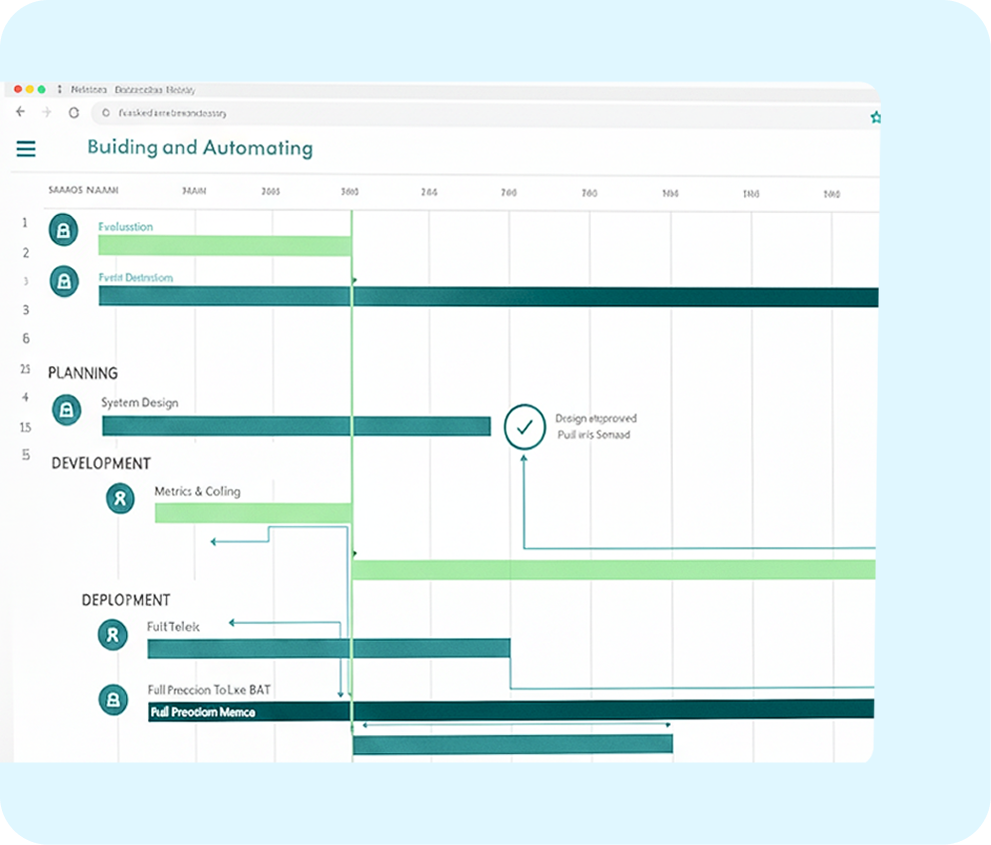
Task: Click the person icon beside Metrics & Coling
Action: point(120,497)
